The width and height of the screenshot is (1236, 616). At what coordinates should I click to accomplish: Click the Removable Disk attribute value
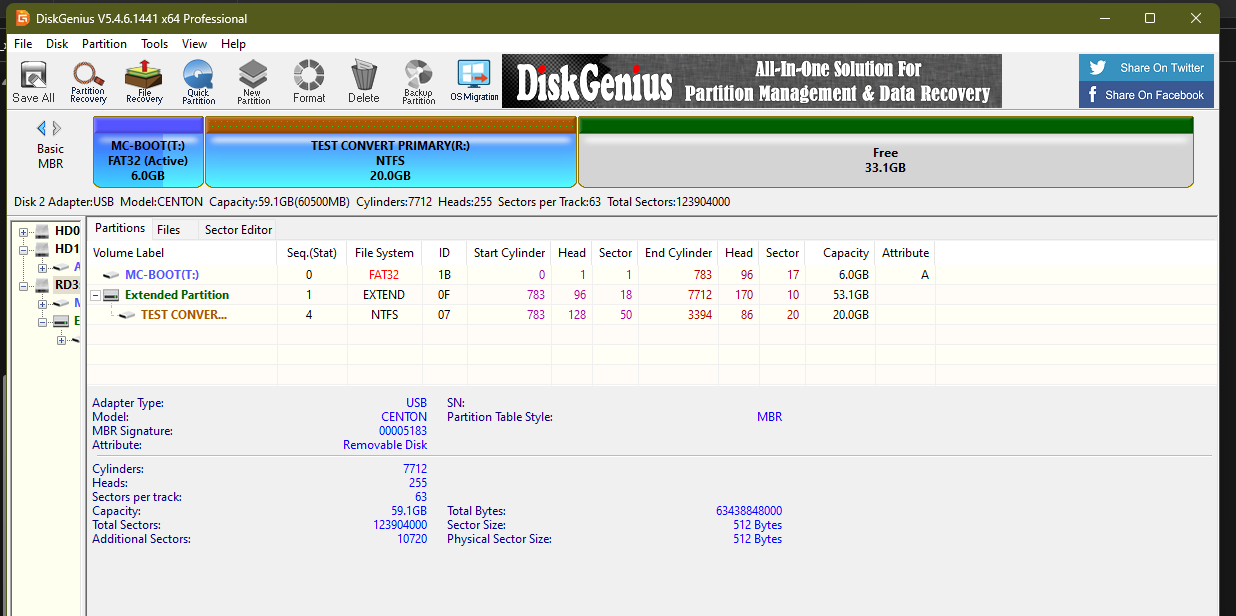[385, 445]
